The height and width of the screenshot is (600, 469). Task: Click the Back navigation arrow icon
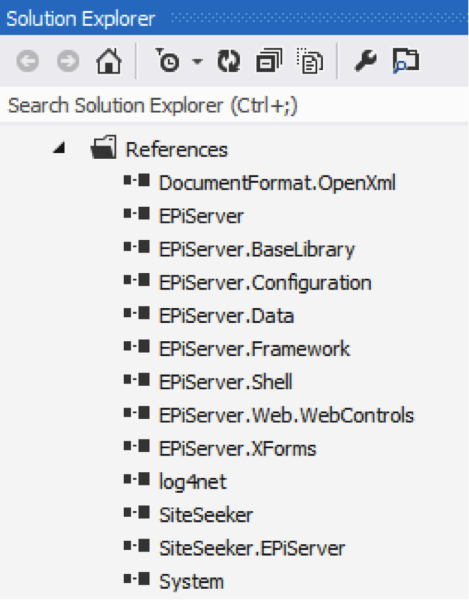pos(28,61)
